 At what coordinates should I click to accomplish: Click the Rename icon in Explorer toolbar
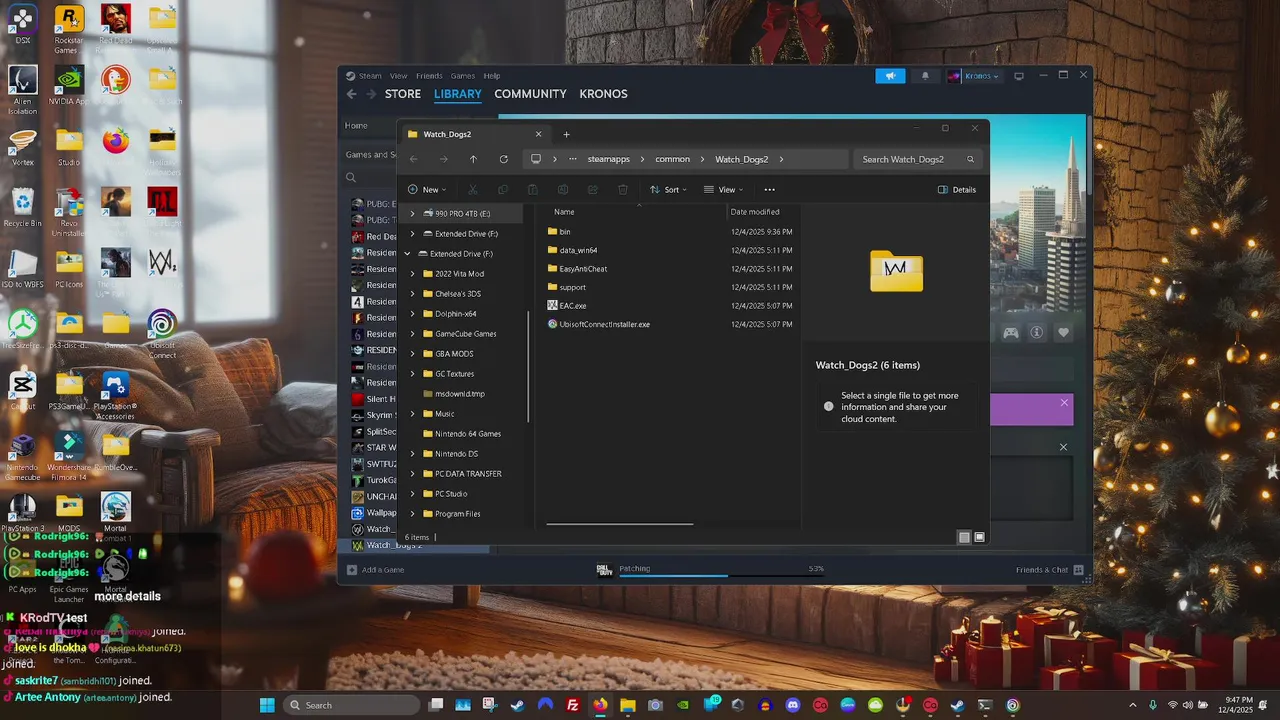pyautogui.click(x=563, y=189)
